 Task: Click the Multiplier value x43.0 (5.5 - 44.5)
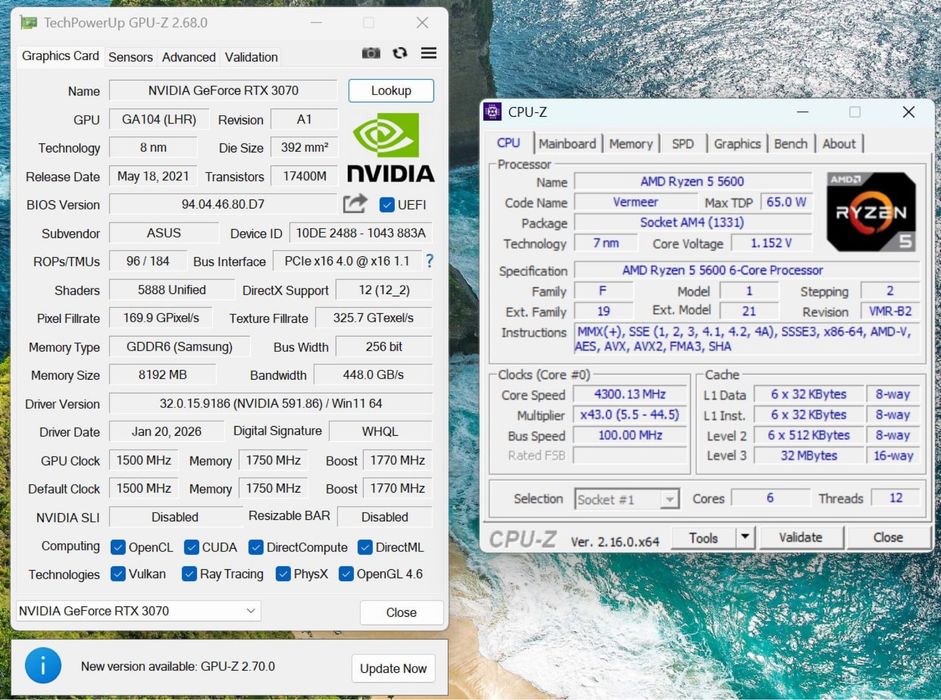pyautogui.click(x=630, y=415)
